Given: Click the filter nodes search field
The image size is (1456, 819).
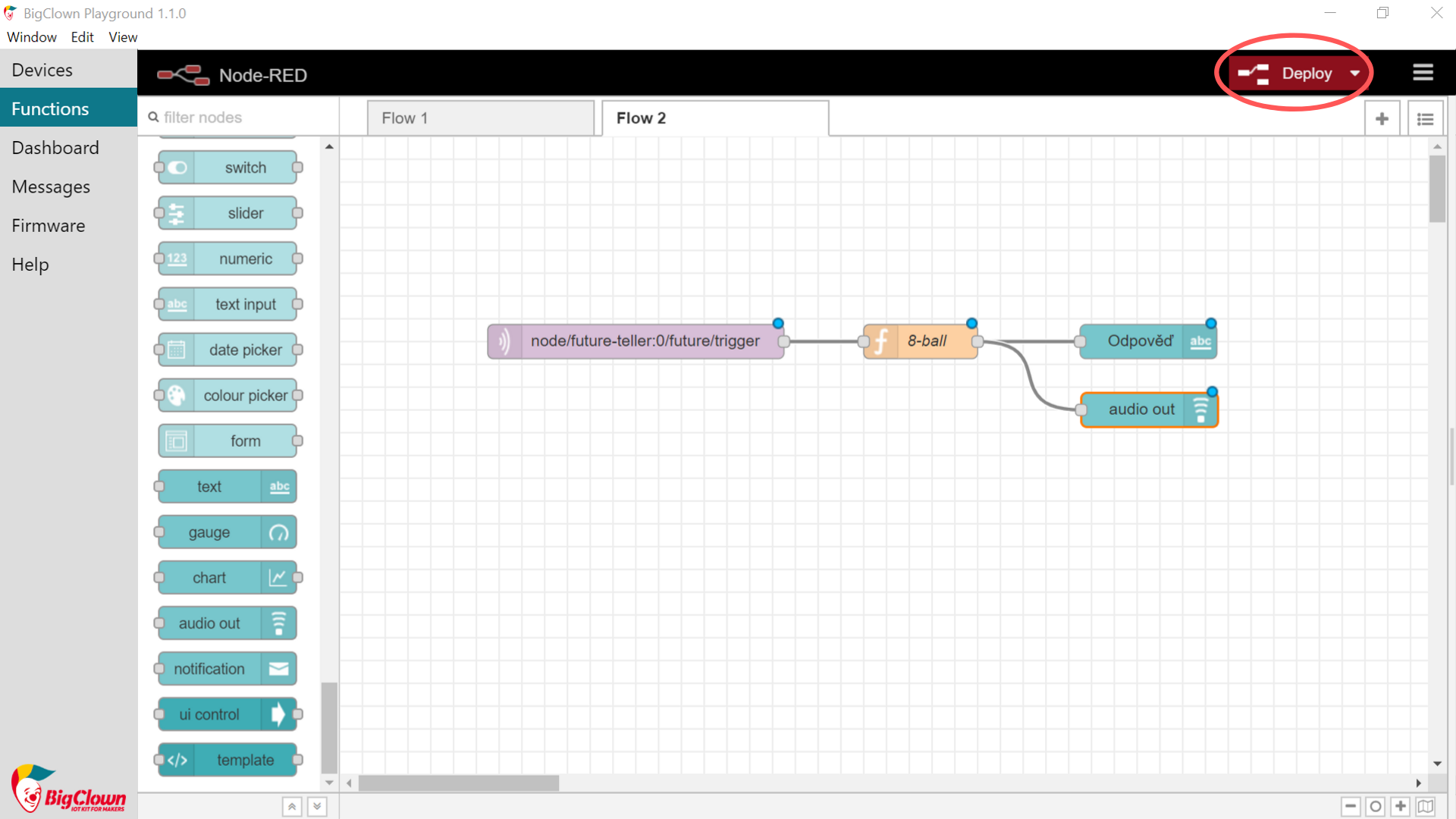Looking at the screenshot, I should pyautogui.click(x=239, y=118).
